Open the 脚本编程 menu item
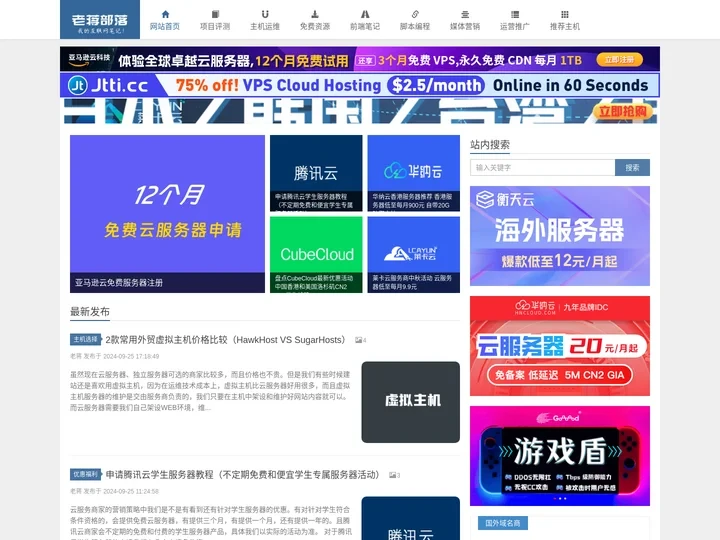720x540 pixels. click(415, 27)
